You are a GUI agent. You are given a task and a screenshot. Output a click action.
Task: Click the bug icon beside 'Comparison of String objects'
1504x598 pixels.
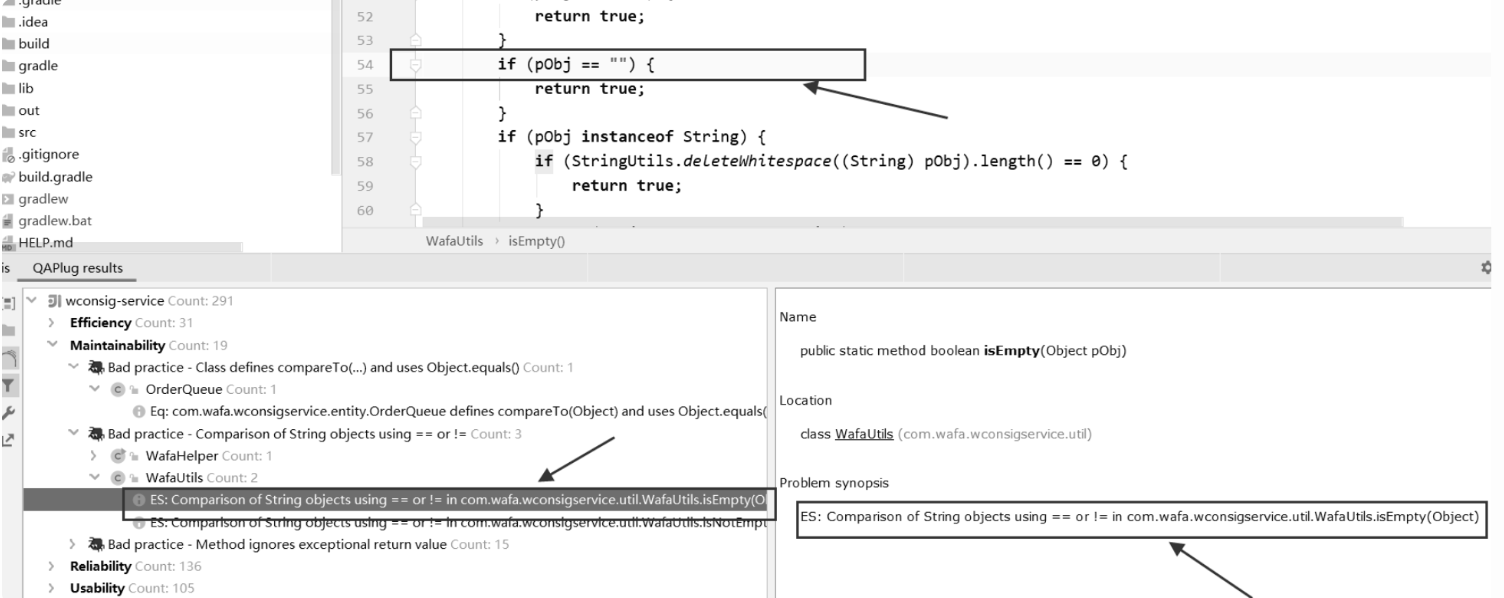coord(97,433)
